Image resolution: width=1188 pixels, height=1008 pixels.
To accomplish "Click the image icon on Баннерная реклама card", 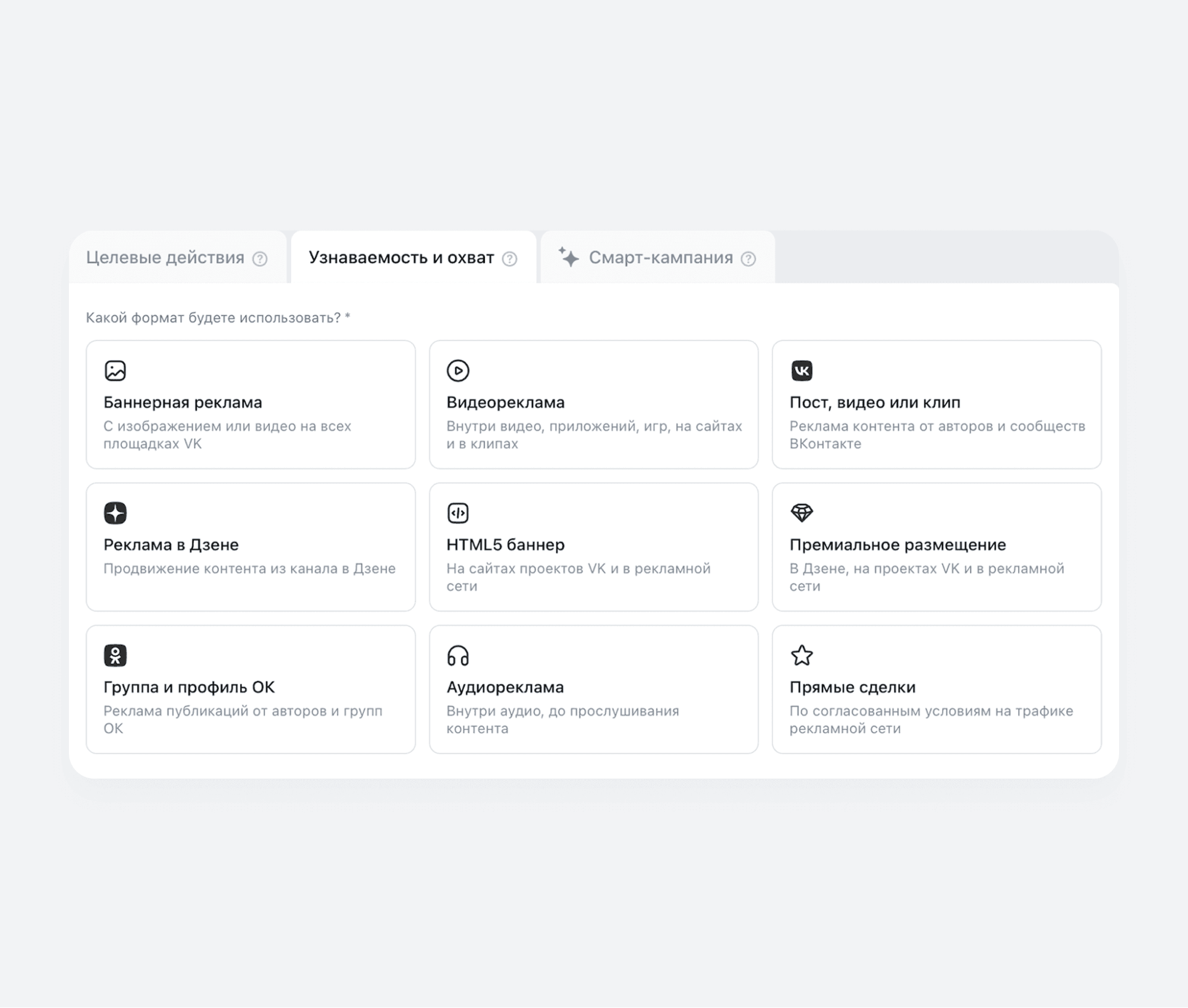I will click(x=115, y=370).
